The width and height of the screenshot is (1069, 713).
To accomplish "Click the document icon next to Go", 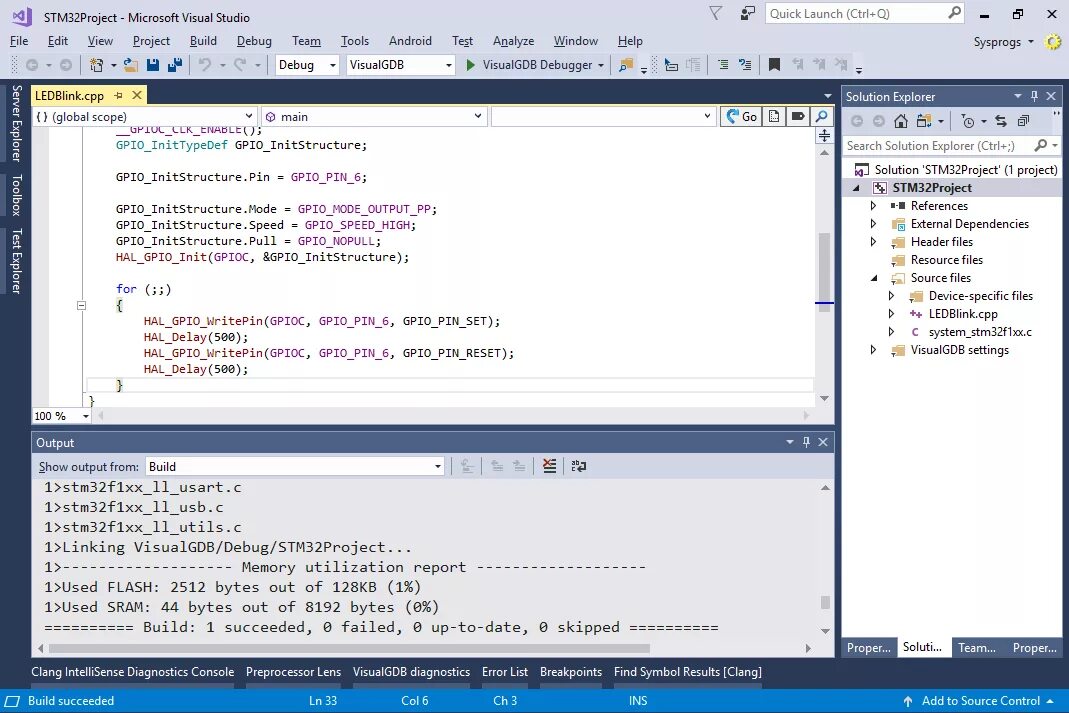I will tap(774, 117).
